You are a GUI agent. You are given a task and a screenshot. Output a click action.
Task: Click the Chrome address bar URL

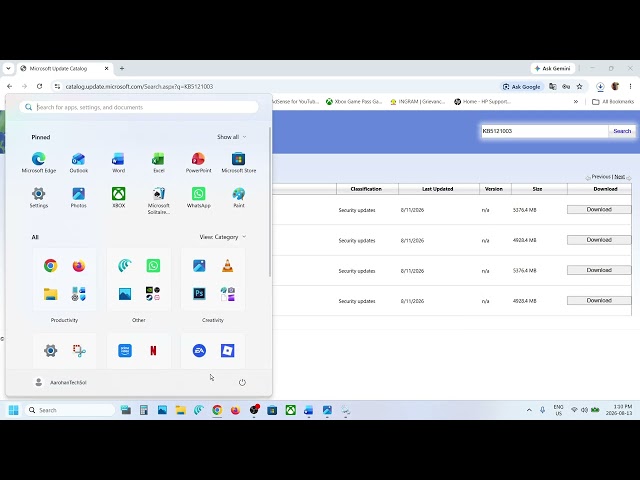click(139, 87)
